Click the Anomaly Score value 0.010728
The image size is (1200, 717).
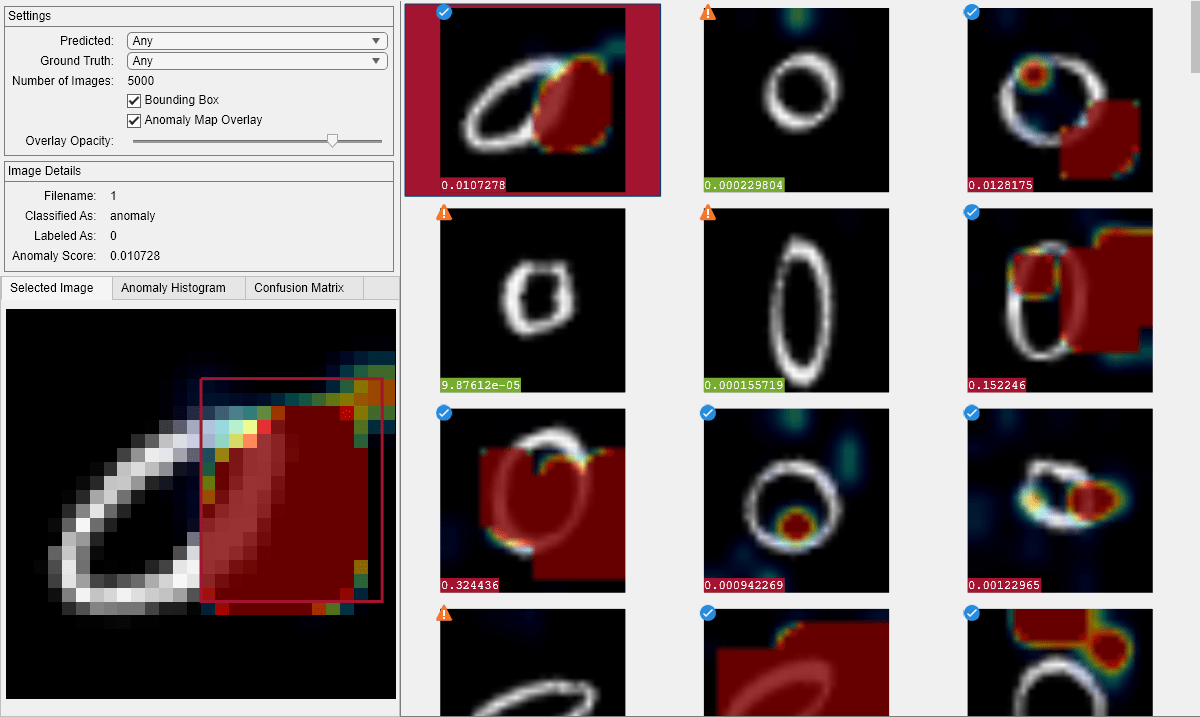[135, 256]
